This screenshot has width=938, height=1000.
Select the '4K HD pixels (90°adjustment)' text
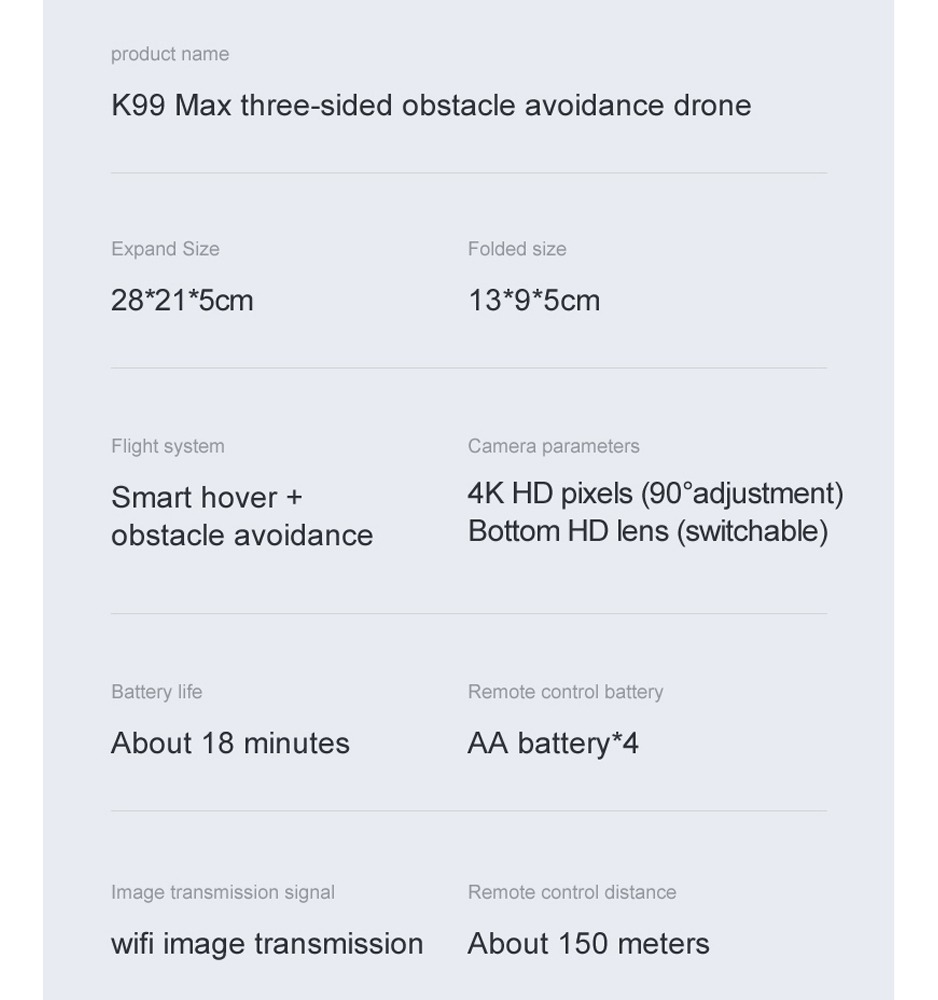[x=656, y=494]
